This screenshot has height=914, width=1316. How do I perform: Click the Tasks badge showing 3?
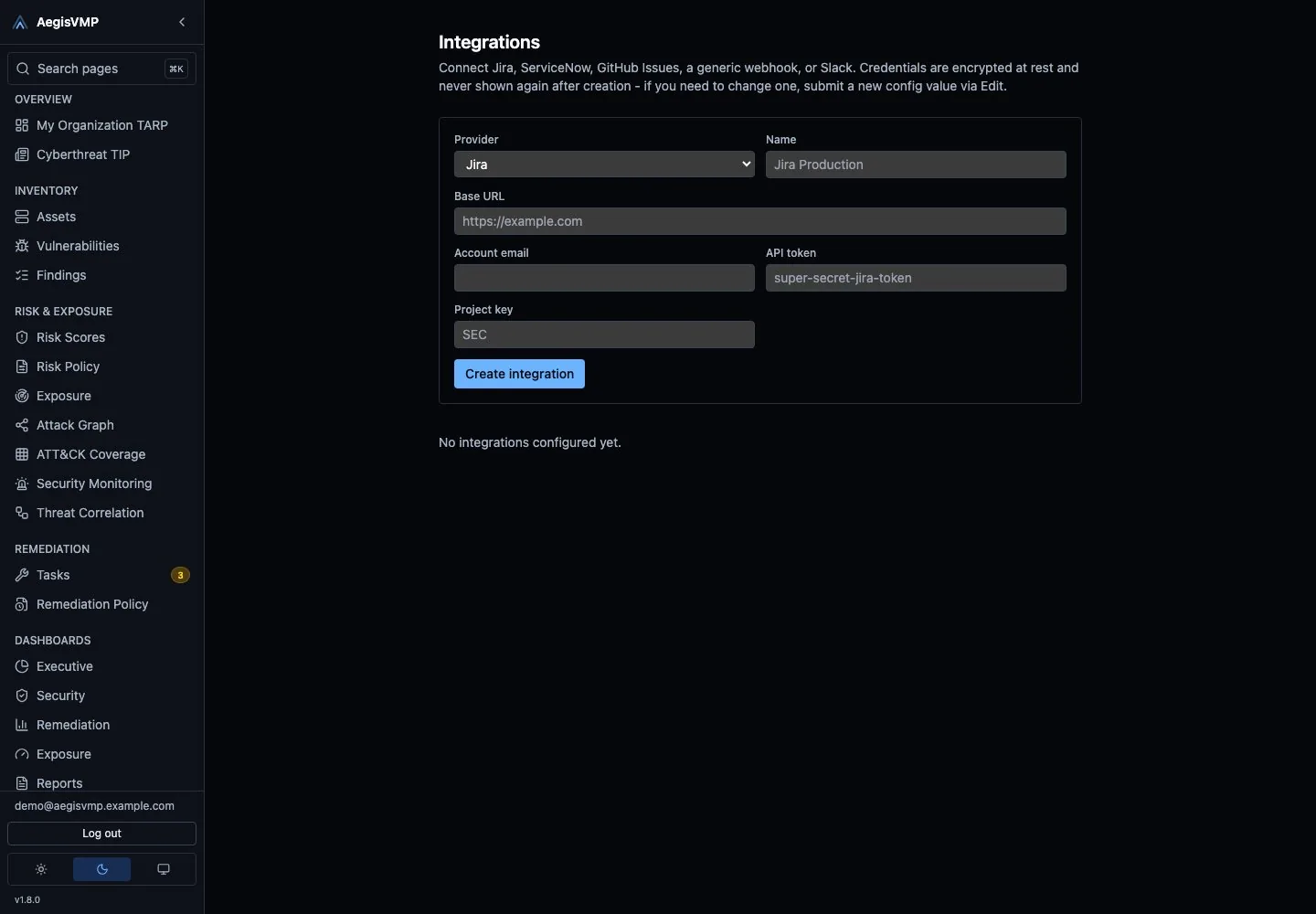click(x=180, y=575)
